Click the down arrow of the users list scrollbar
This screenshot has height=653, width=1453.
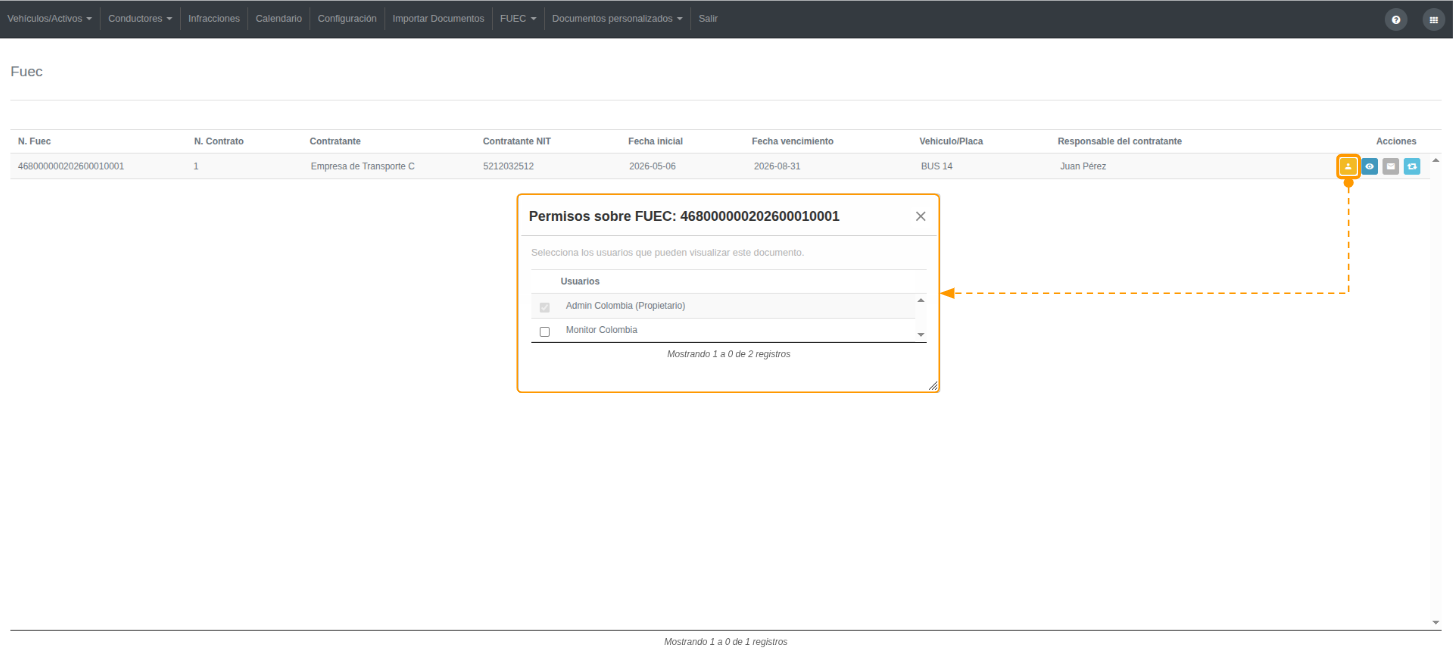pos(921,335)
